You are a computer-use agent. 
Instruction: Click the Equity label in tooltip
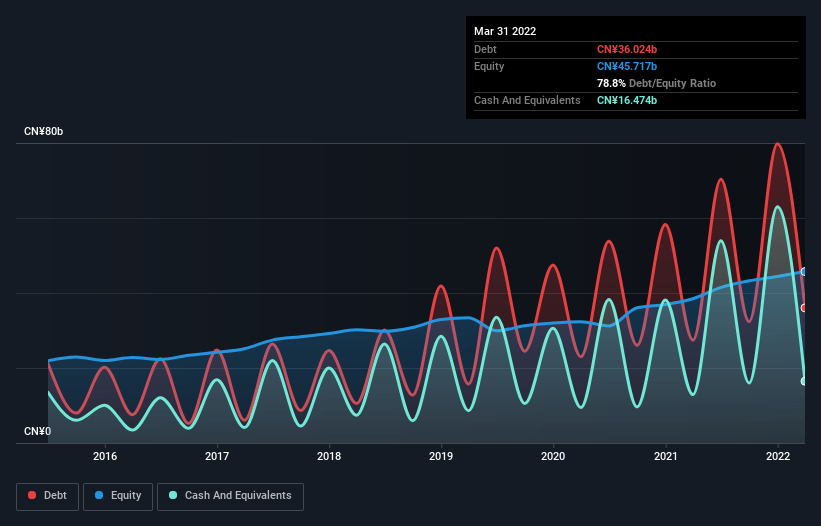[489, 66]
